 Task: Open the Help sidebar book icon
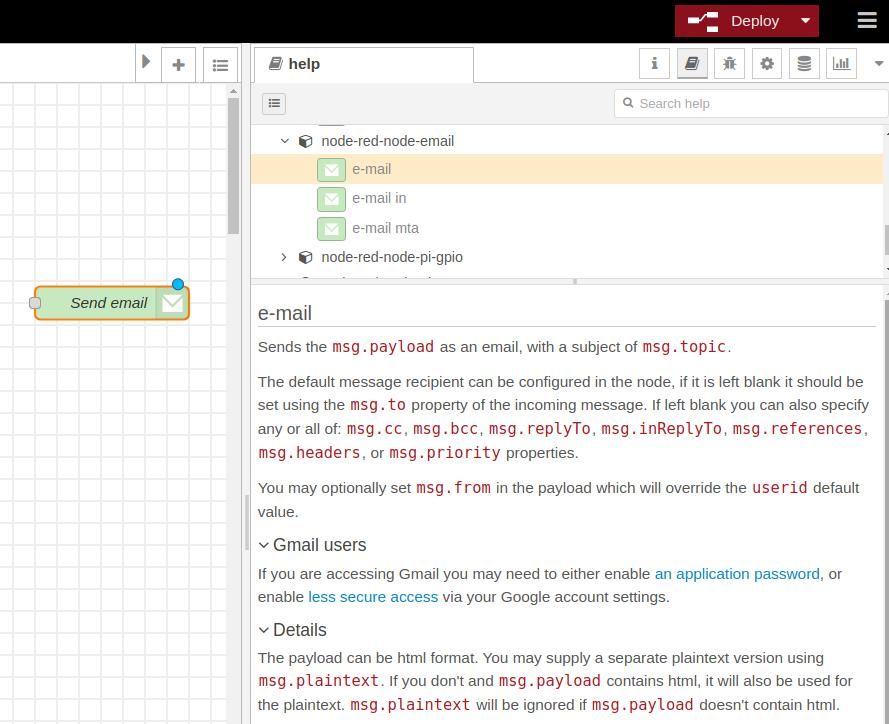[x=692, y=63]
